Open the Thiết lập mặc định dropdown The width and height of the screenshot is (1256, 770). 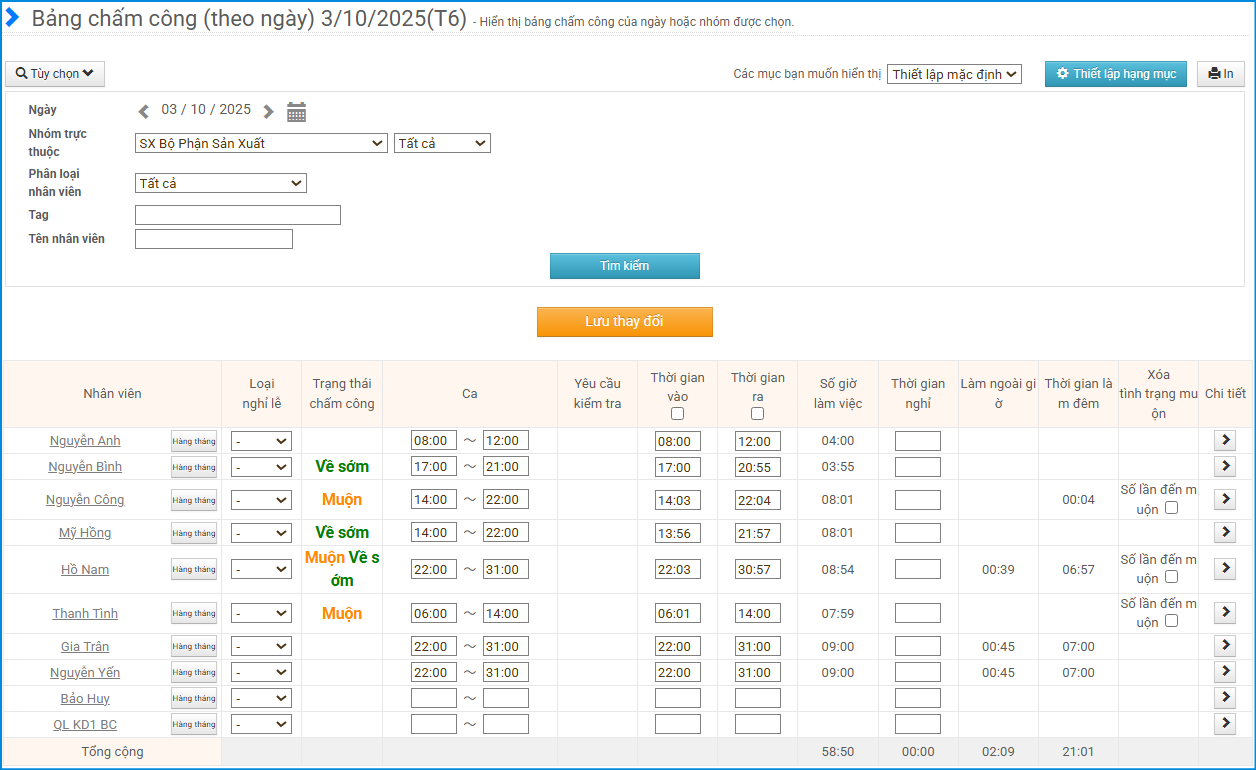click(954, 74)
